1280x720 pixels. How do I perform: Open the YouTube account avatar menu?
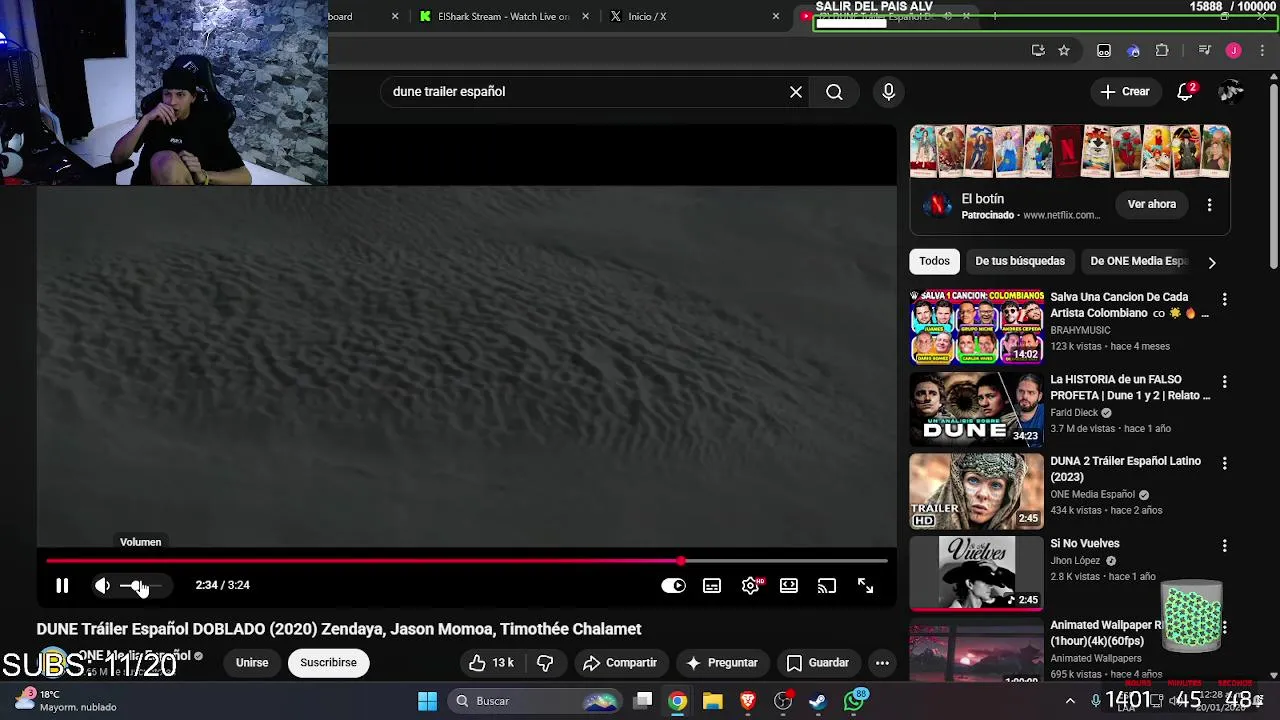(1231, 92)
